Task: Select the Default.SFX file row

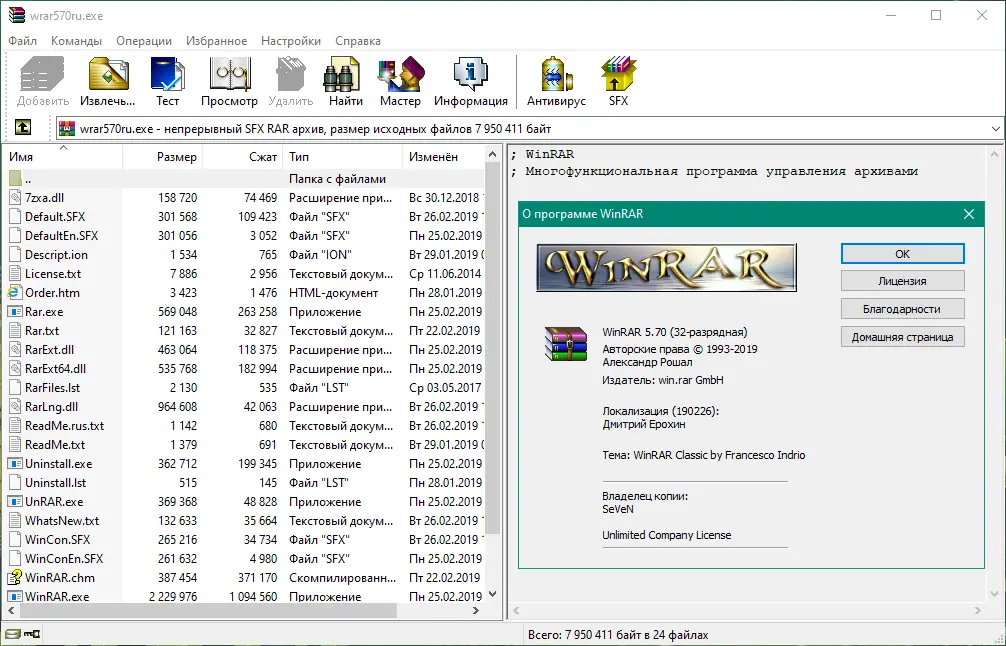Action: (246, 217)
